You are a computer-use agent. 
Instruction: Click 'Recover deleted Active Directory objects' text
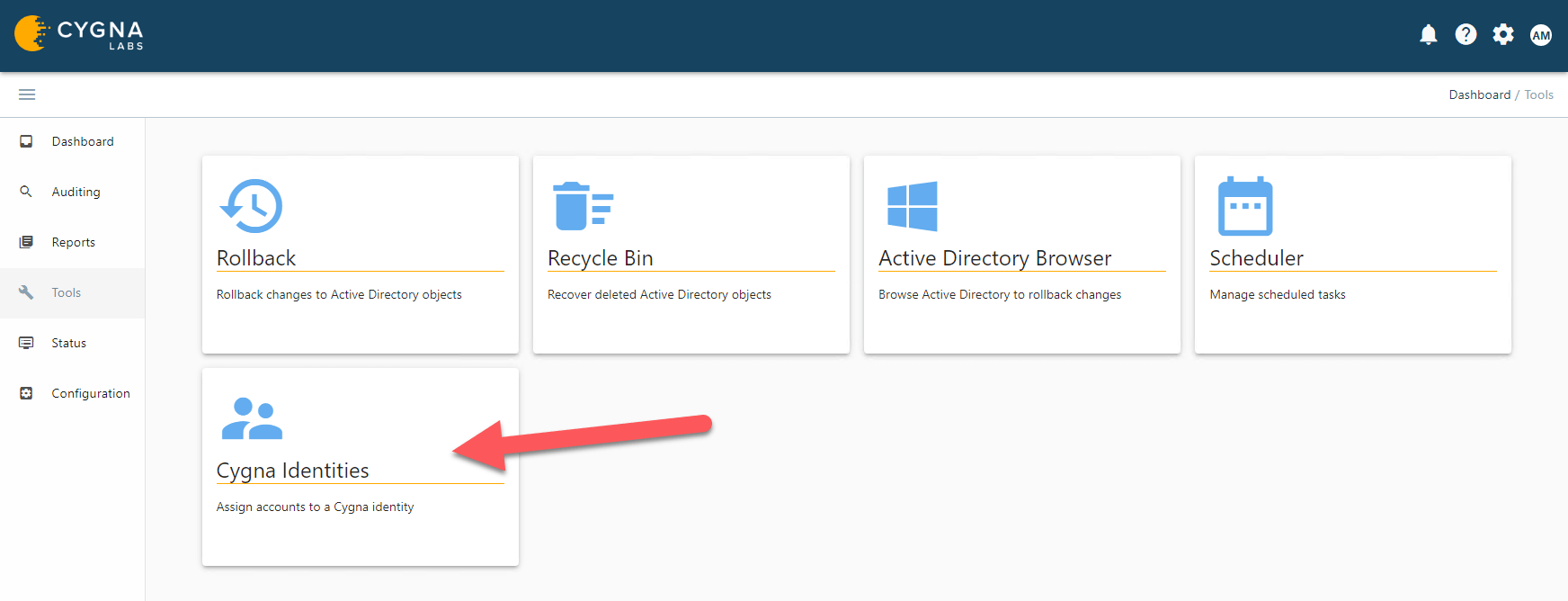click(x=659, y=294)
